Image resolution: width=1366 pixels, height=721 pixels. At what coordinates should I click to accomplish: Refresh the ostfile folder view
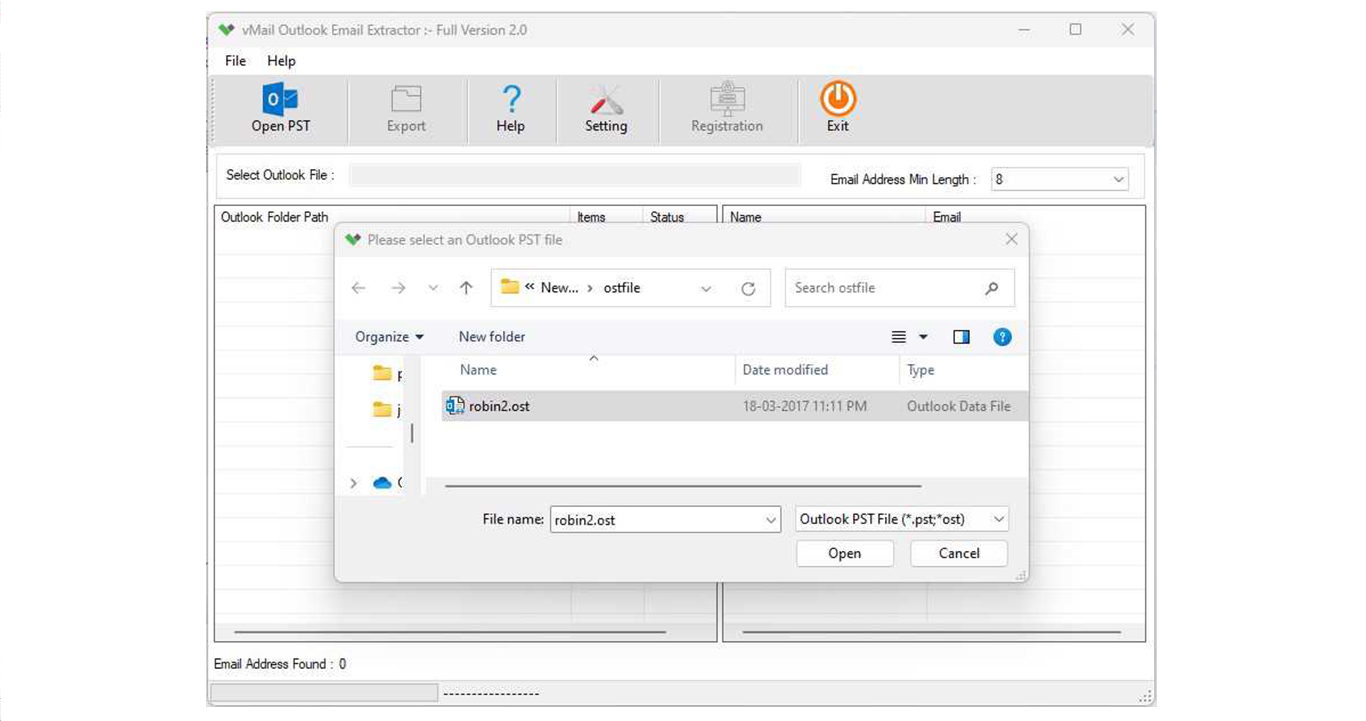click(748, 287)
